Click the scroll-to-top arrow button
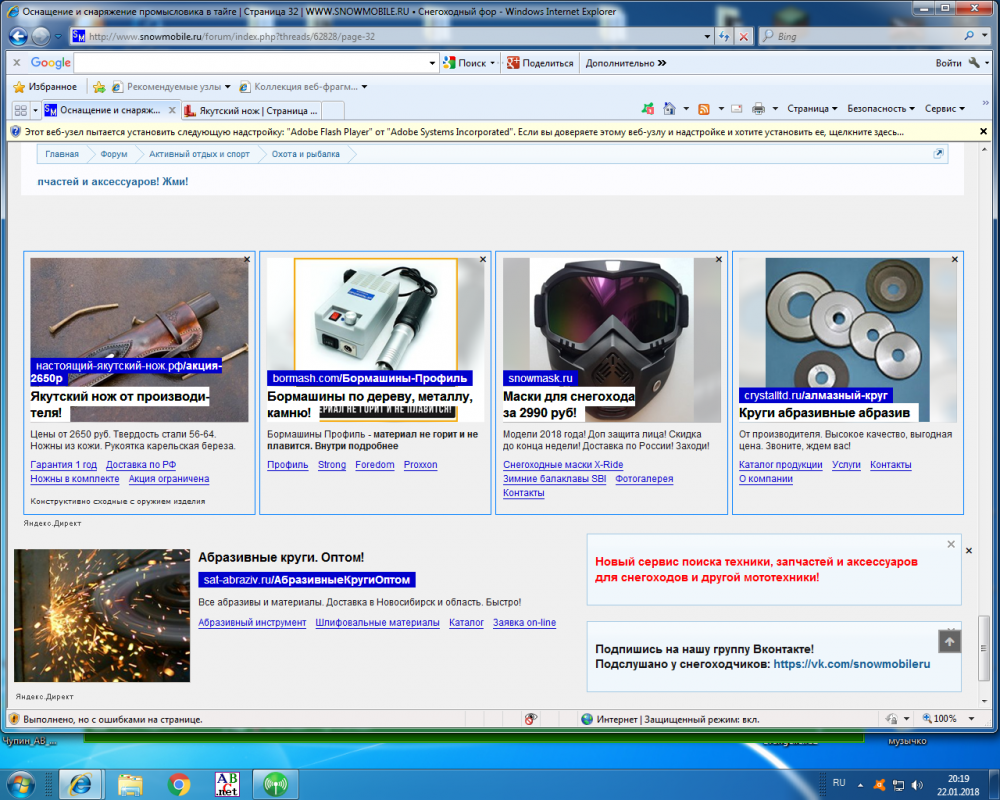 (949, 641)
